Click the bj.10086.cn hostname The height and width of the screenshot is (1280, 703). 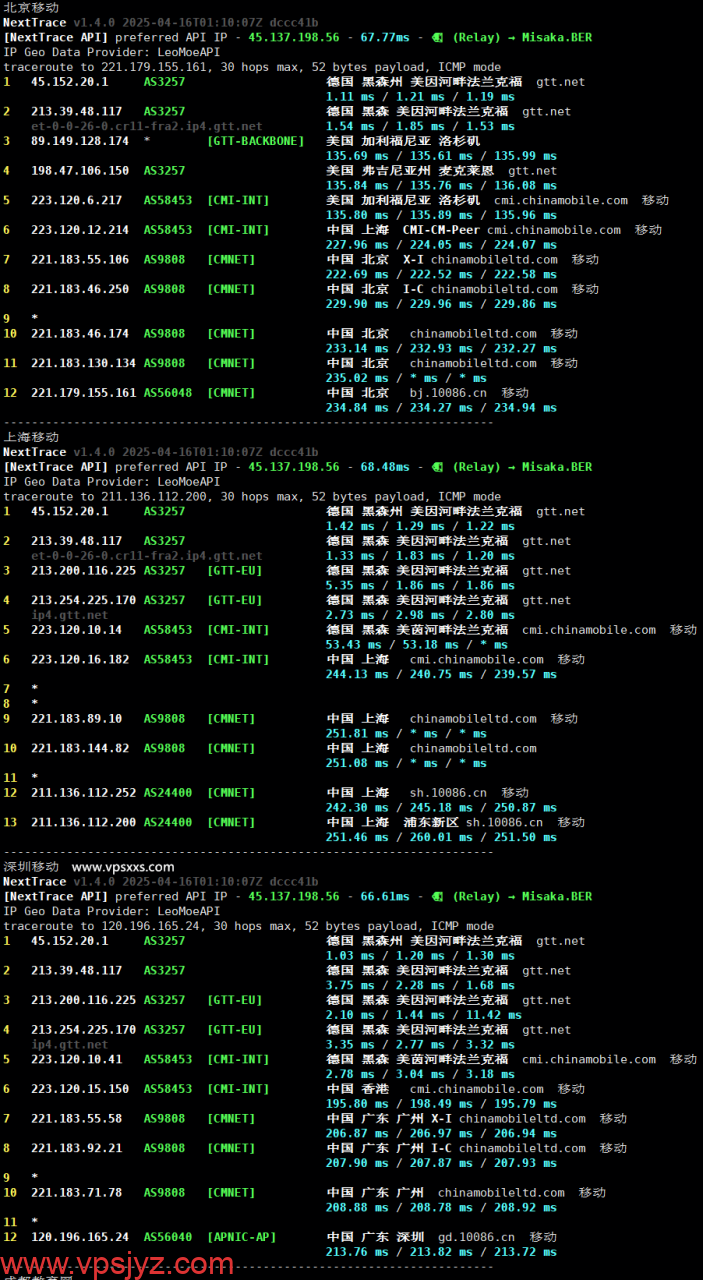[x=449, y=393]
